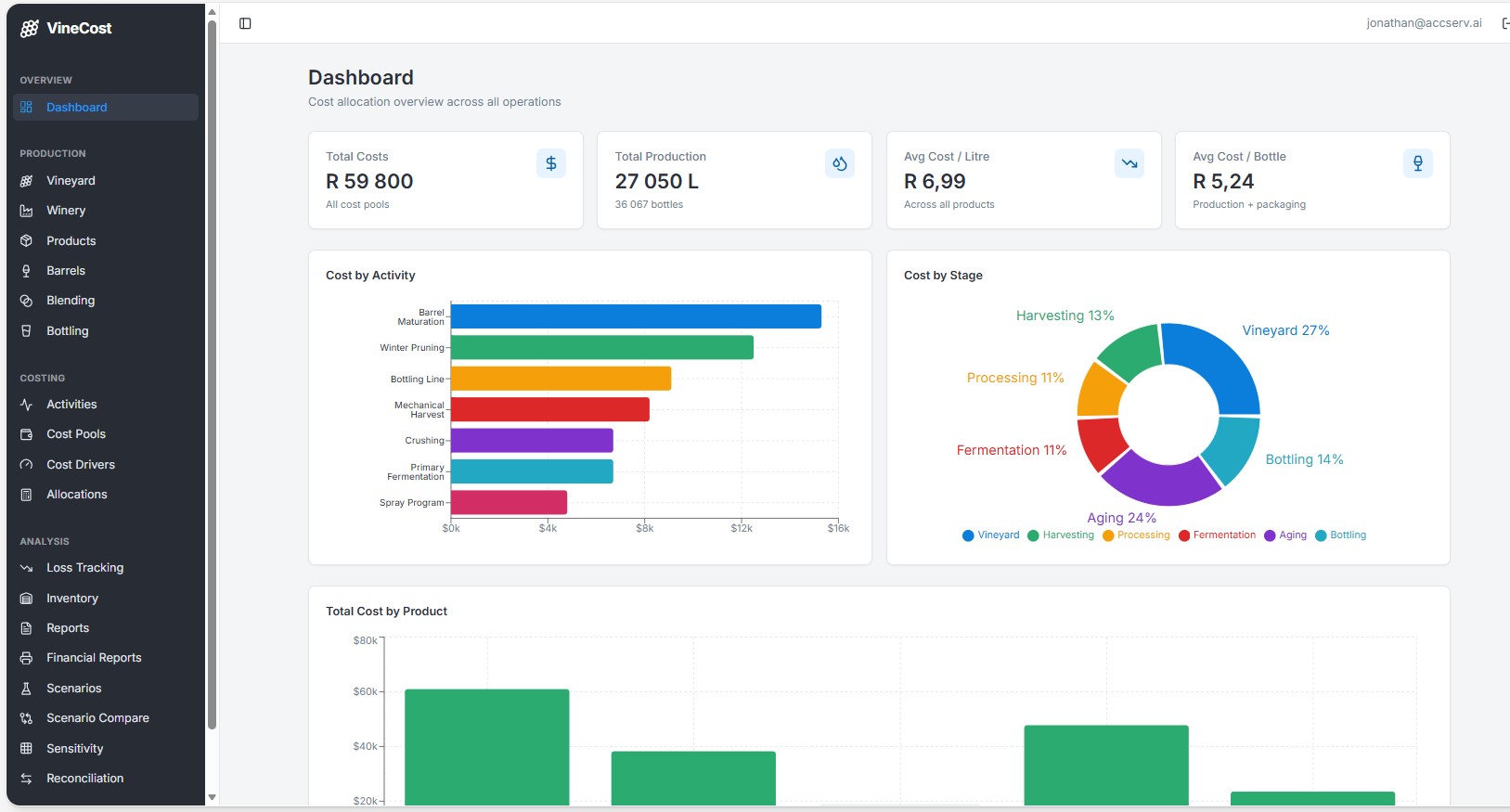Click the Winery icon in sidebar
Image resolution: width=1510 pixels, height=812 pixels.
[26, 211]
